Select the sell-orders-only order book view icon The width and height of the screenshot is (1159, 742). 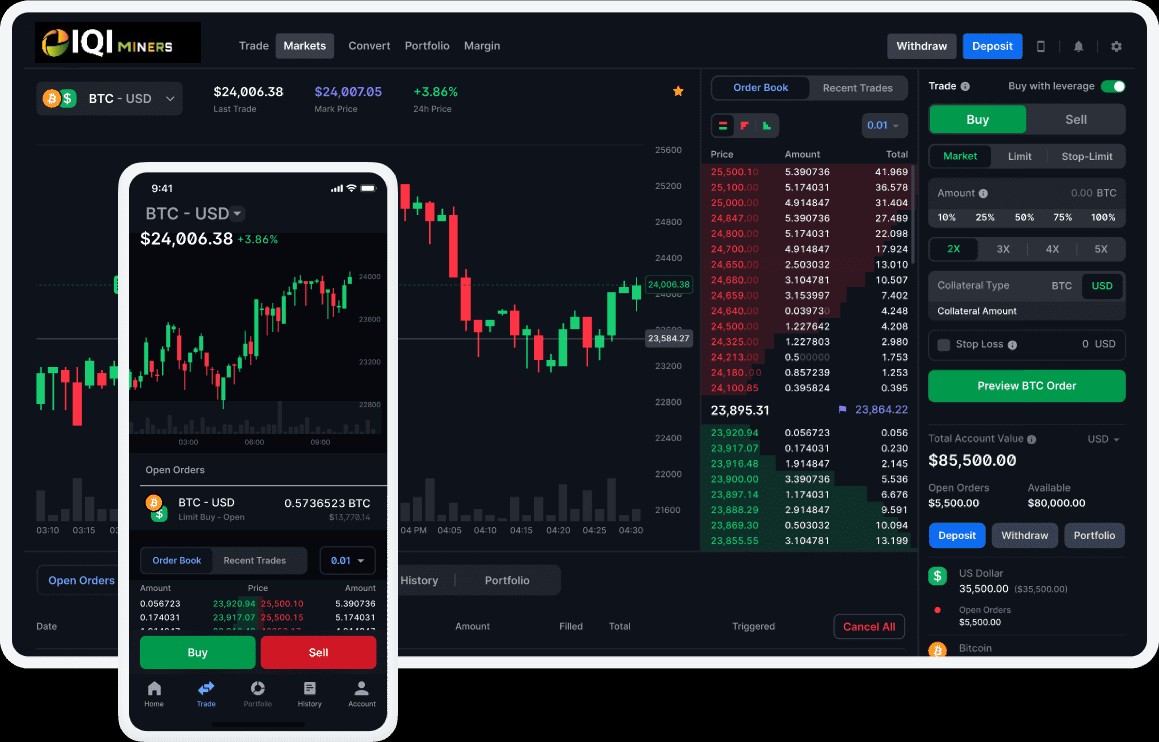pyautogui.click(x=745, y=126)
